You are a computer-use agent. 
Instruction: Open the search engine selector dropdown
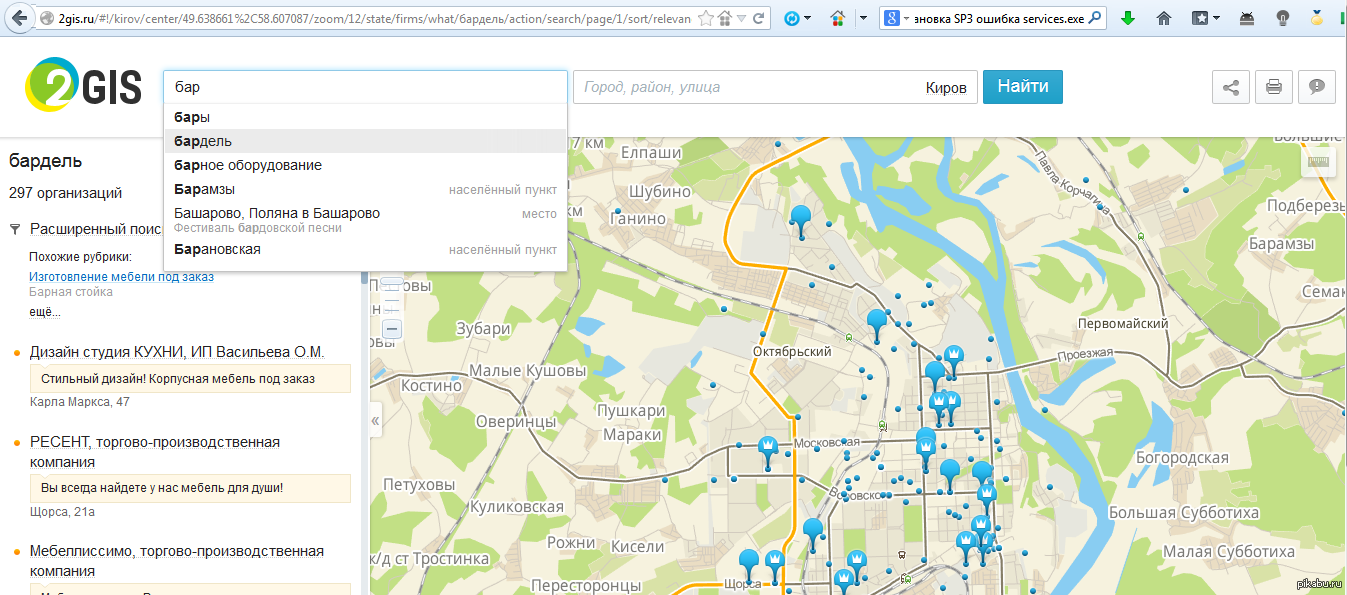coord(905,18)
